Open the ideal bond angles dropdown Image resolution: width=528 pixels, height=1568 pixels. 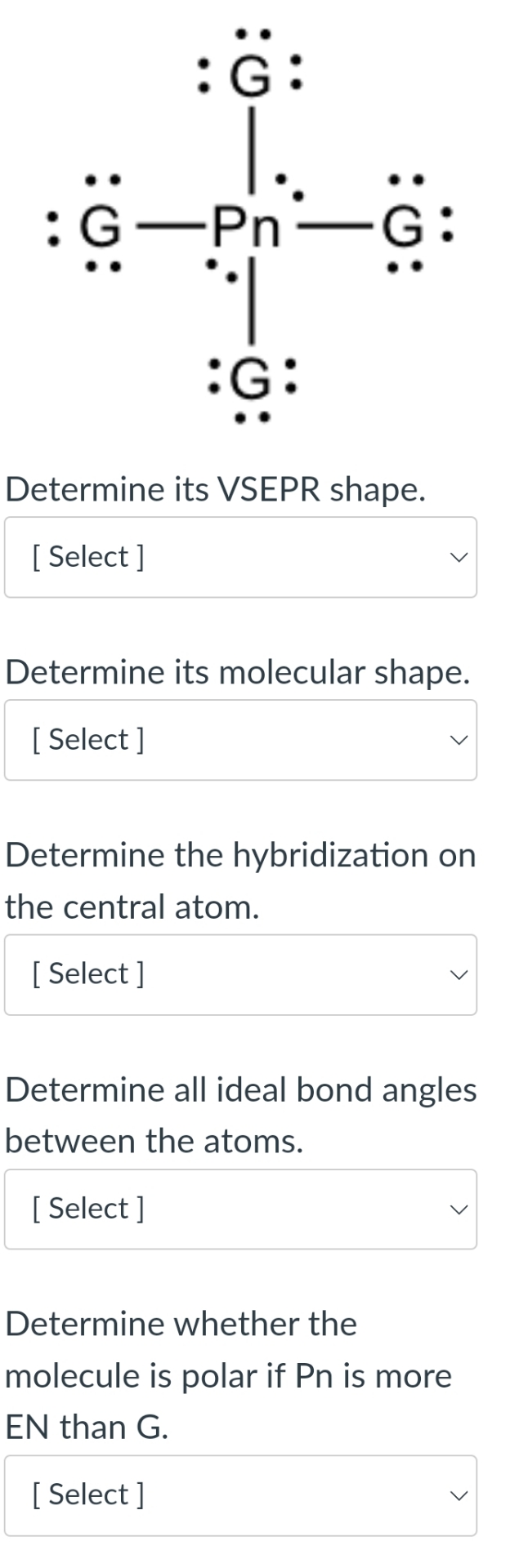(x=241, y=1209)
